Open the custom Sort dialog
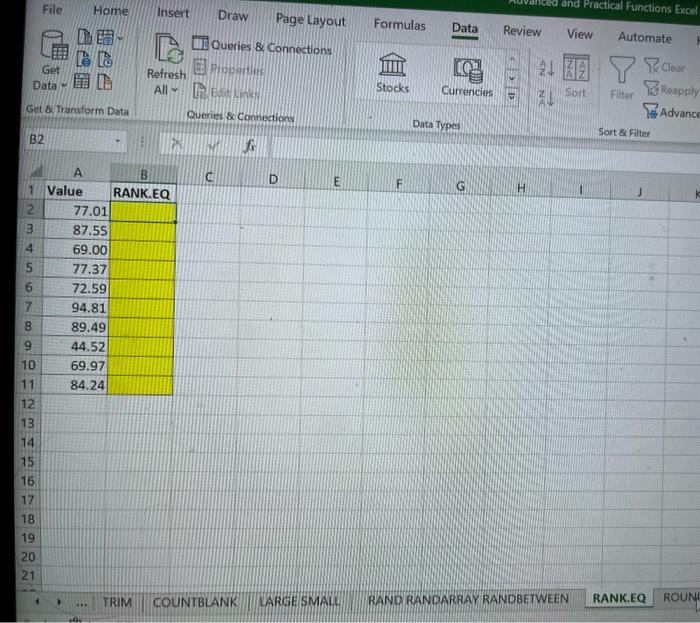The width and height of the screenshot is (700, 623). [575, 76]
